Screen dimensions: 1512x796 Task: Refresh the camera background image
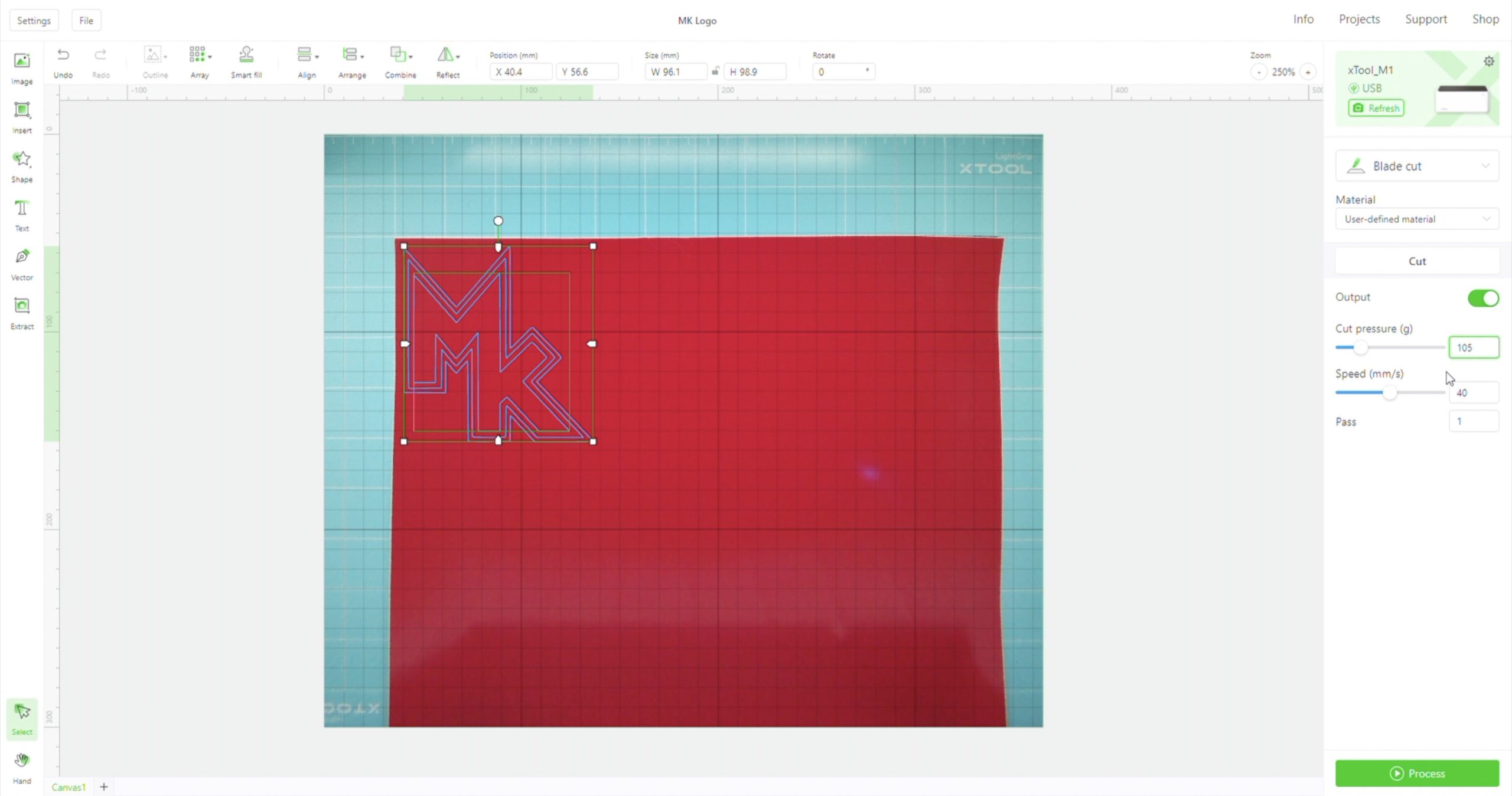pos(1376,108)
